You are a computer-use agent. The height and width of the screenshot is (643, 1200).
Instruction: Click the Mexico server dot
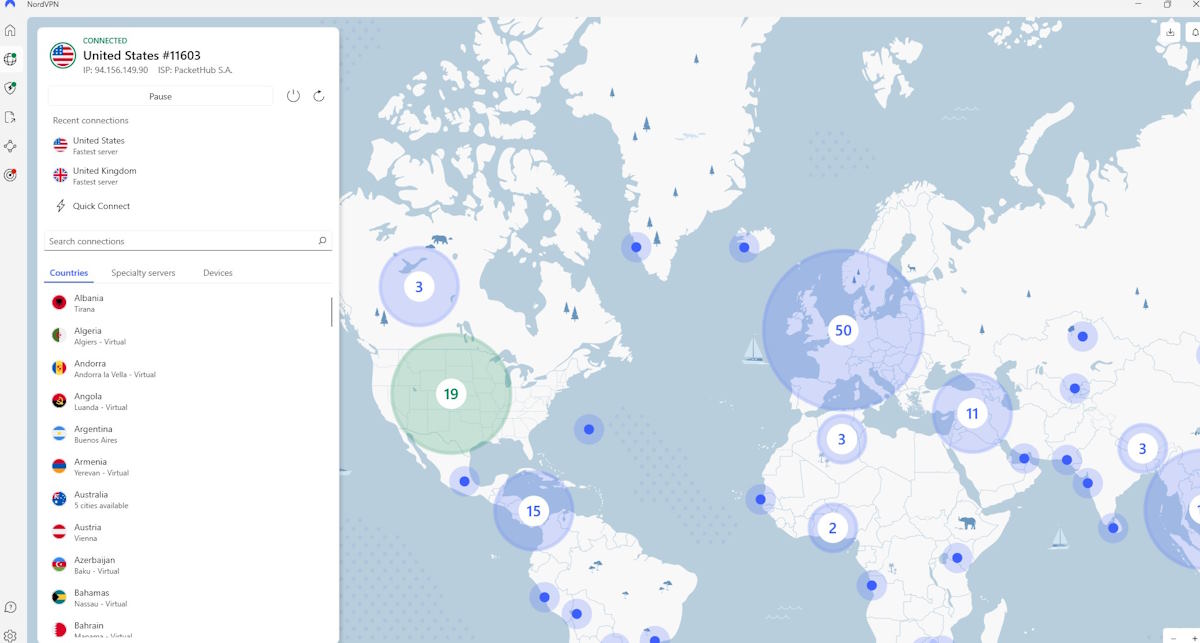464,481
